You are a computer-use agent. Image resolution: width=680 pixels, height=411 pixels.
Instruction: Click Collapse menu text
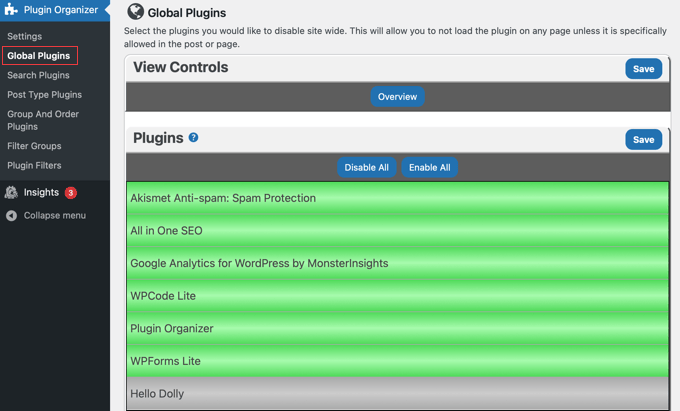pos(55,215)
